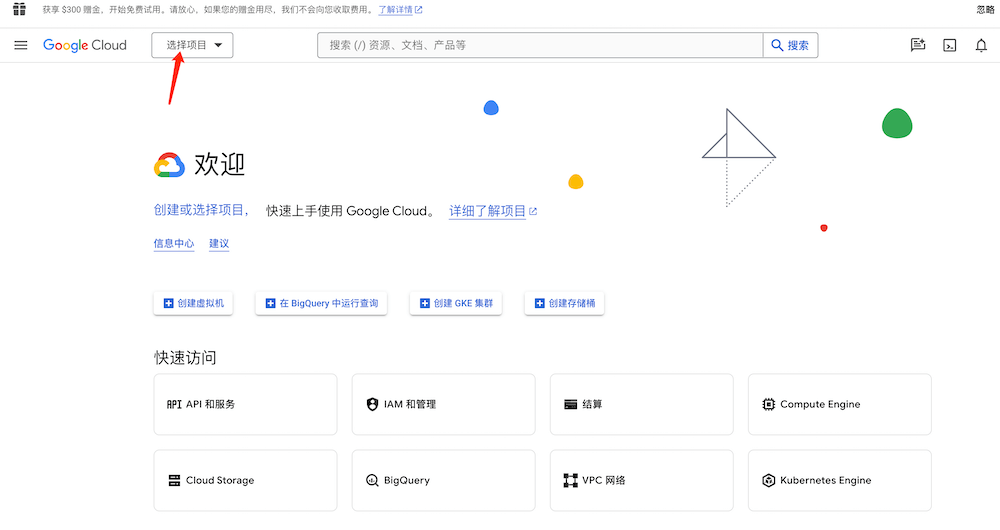Click the Google Cloud logo
Image resolution: width=1000 pixels, height=530 pixels.
[85, 45]
